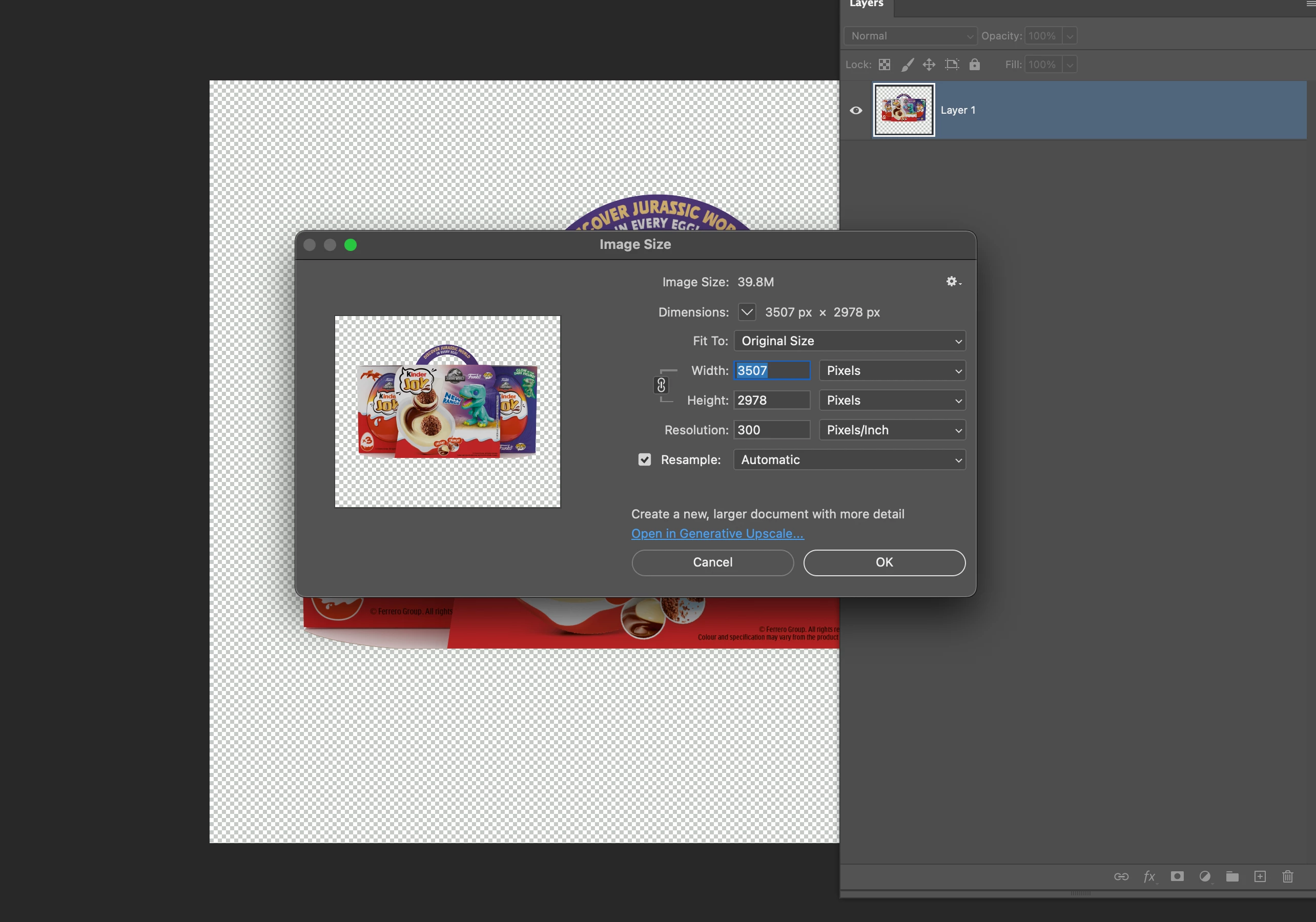
Task: Toggle the Resample checkbox
Action: [644, 459]
